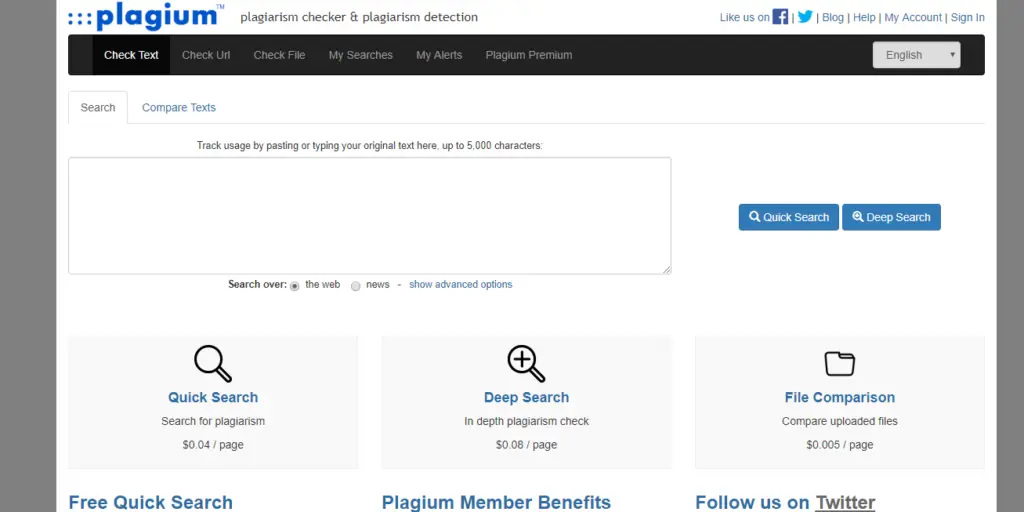Click the 'Free Quick Search' heading
This screenshot has width=1024, height=512.
pos(151,502)
